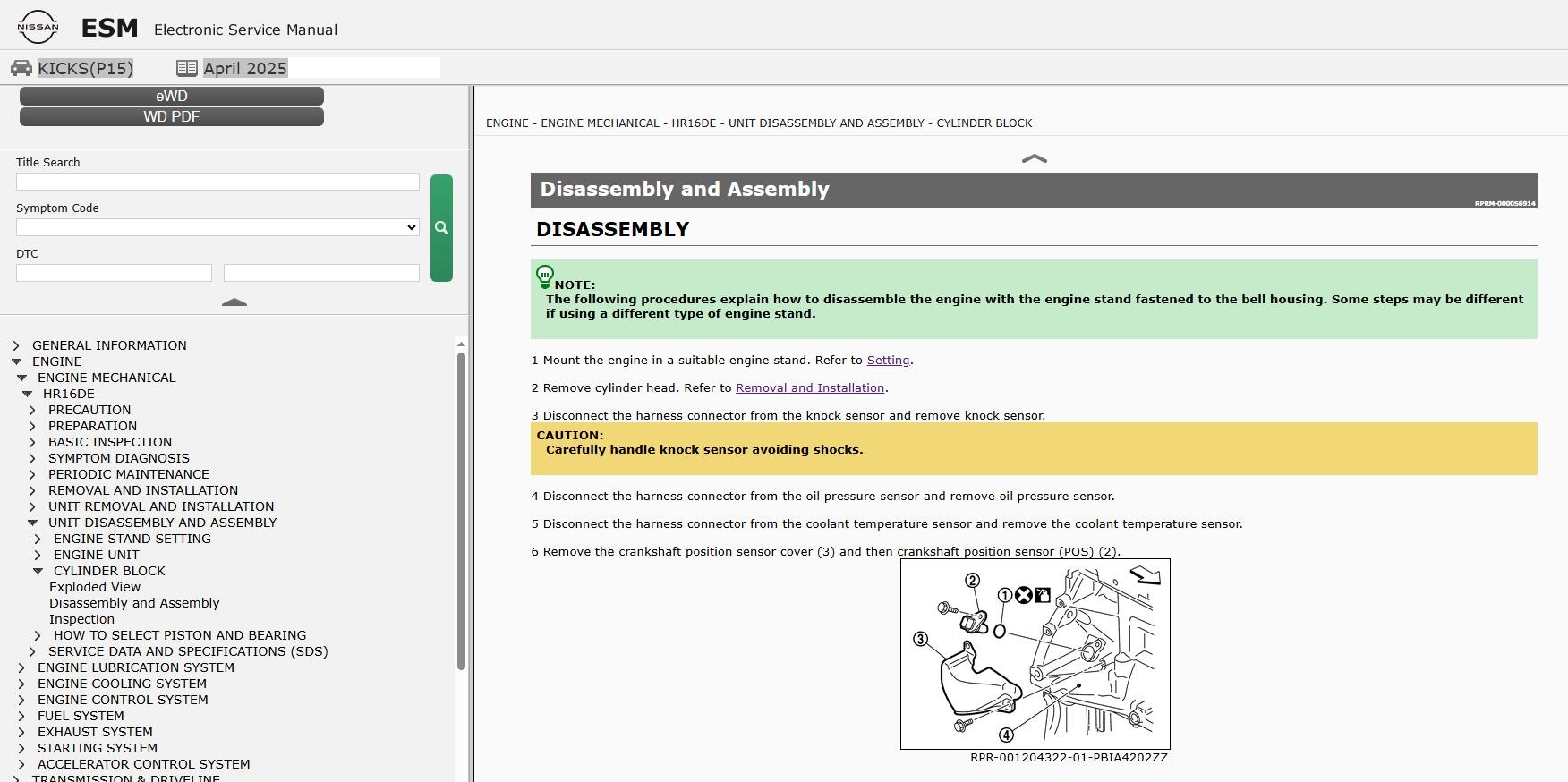Follow the Setting link in step 1
The height and width of the screenshot is (782, 1568).
(x=888, y=360)
